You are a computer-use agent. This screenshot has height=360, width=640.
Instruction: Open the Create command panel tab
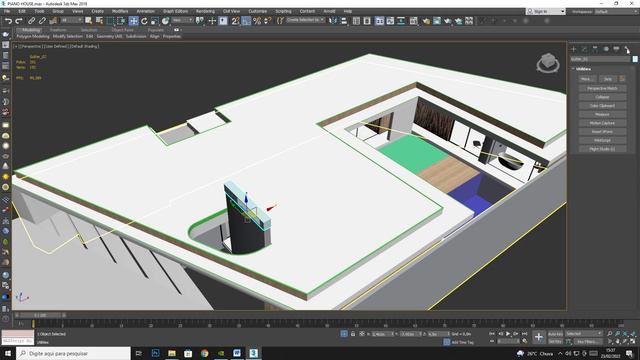573,49
